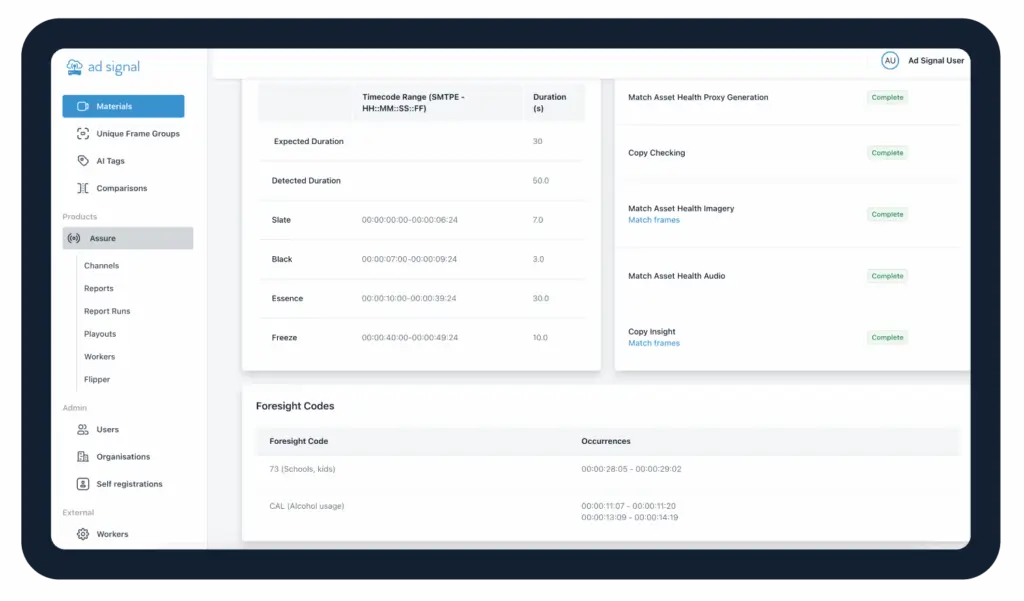Viewport: 1024px width, 601px height.
Task: Click the Materials video icon
Action: tap(83, 106)
